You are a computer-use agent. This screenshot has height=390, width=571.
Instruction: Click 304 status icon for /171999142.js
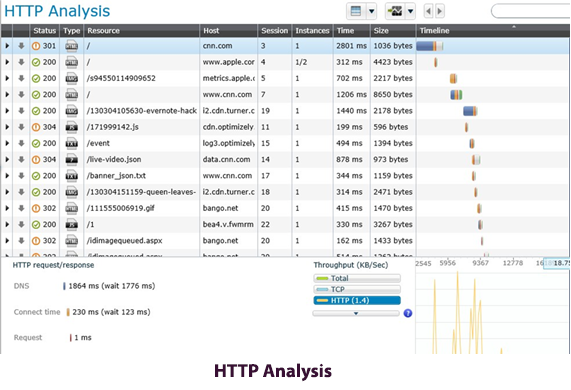coord(36,127)
